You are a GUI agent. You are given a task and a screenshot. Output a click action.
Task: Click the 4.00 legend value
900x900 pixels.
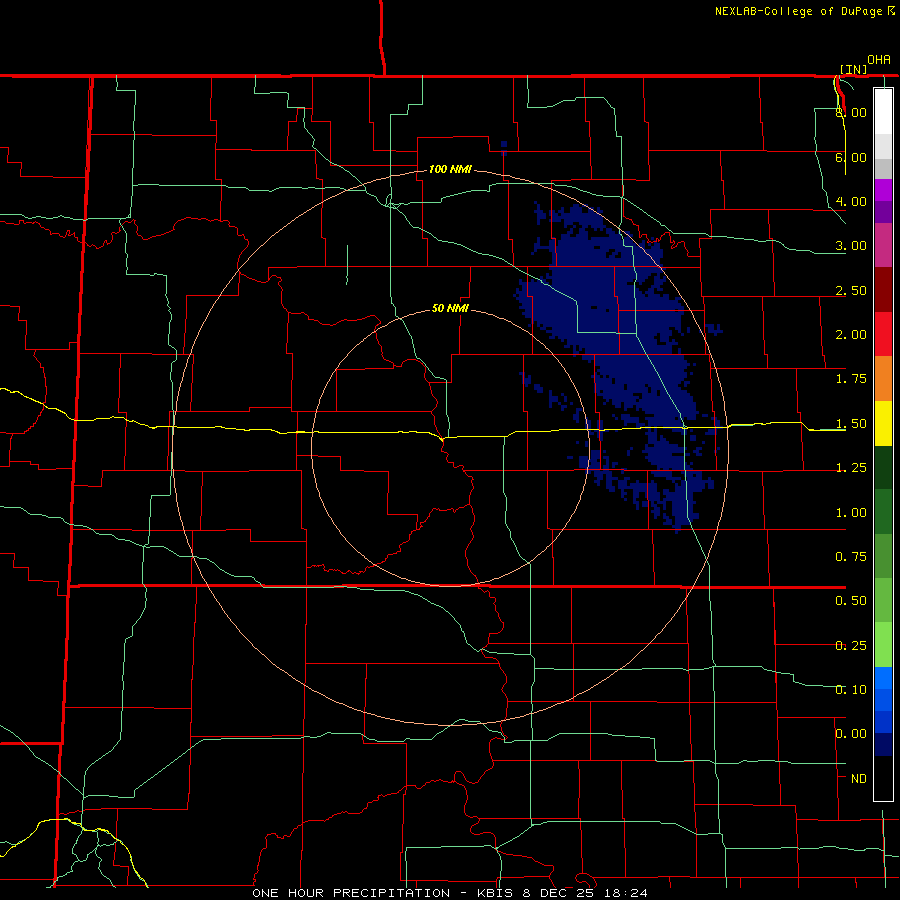[x=851, y=201]
